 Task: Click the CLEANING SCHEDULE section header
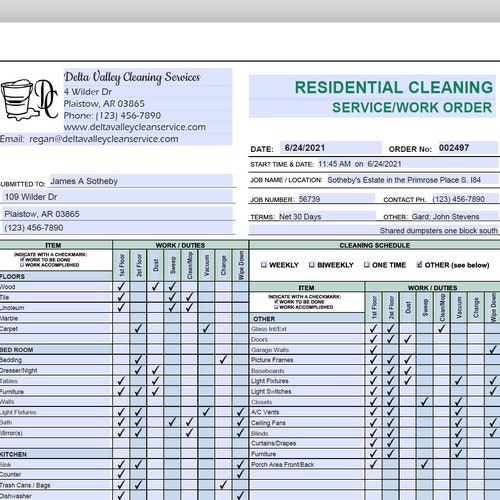374,245
